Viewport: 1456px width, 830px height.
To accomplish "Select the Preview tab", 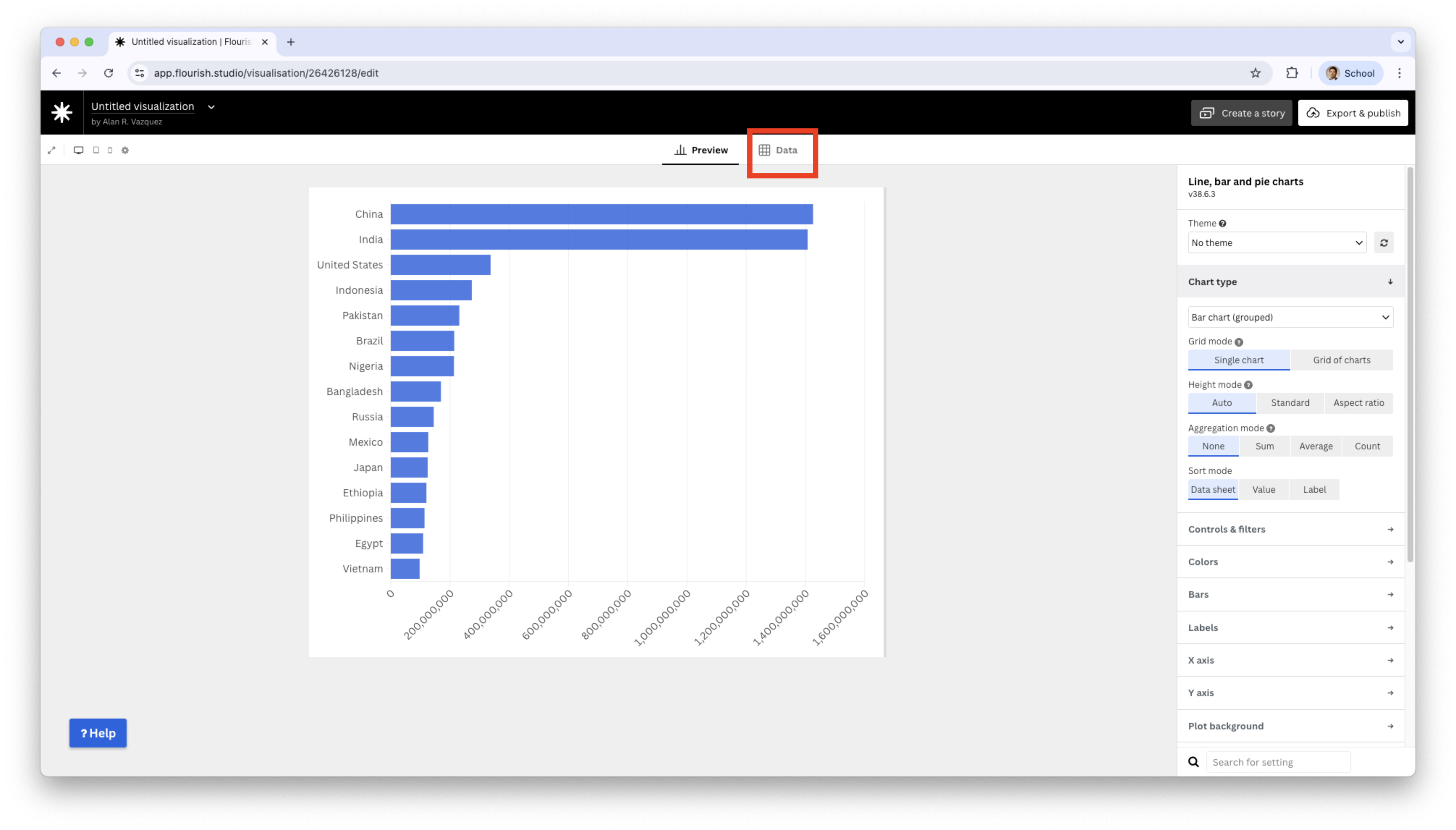I will (x=701, y=151).
